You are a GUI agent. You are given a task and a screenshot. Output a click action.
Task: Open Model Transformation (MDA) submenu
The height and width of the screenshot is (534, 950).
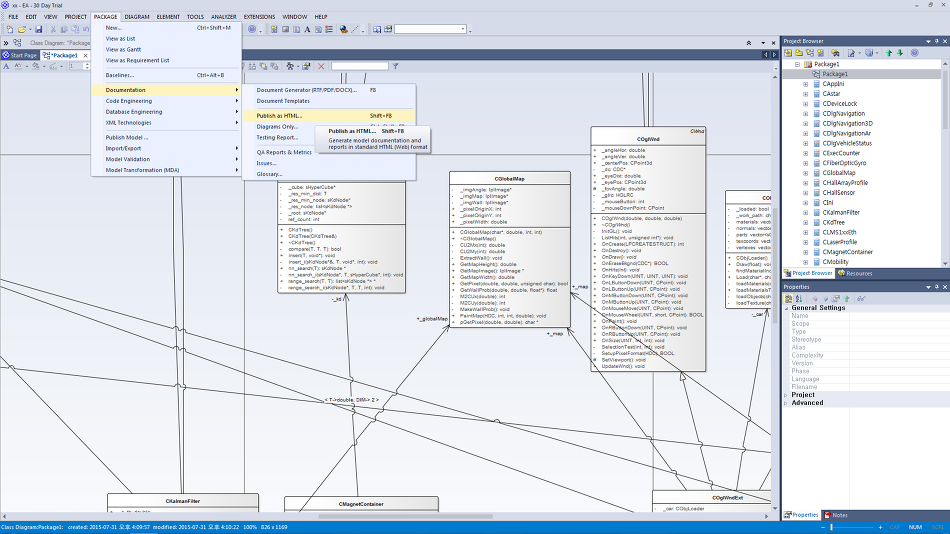(x=166, y=170)
